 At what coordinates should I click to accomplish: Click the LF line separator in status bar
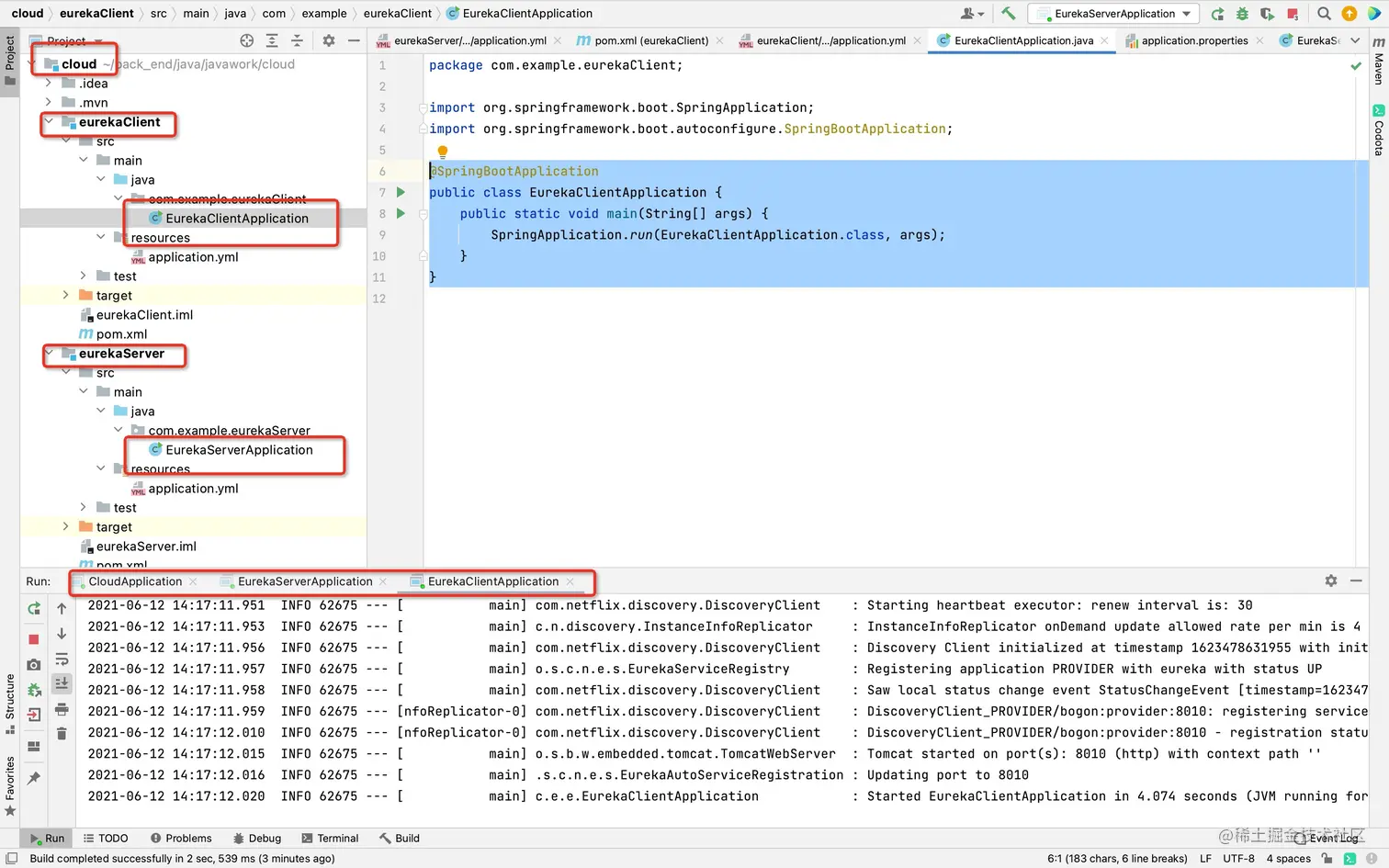(x=1205, y=859)
